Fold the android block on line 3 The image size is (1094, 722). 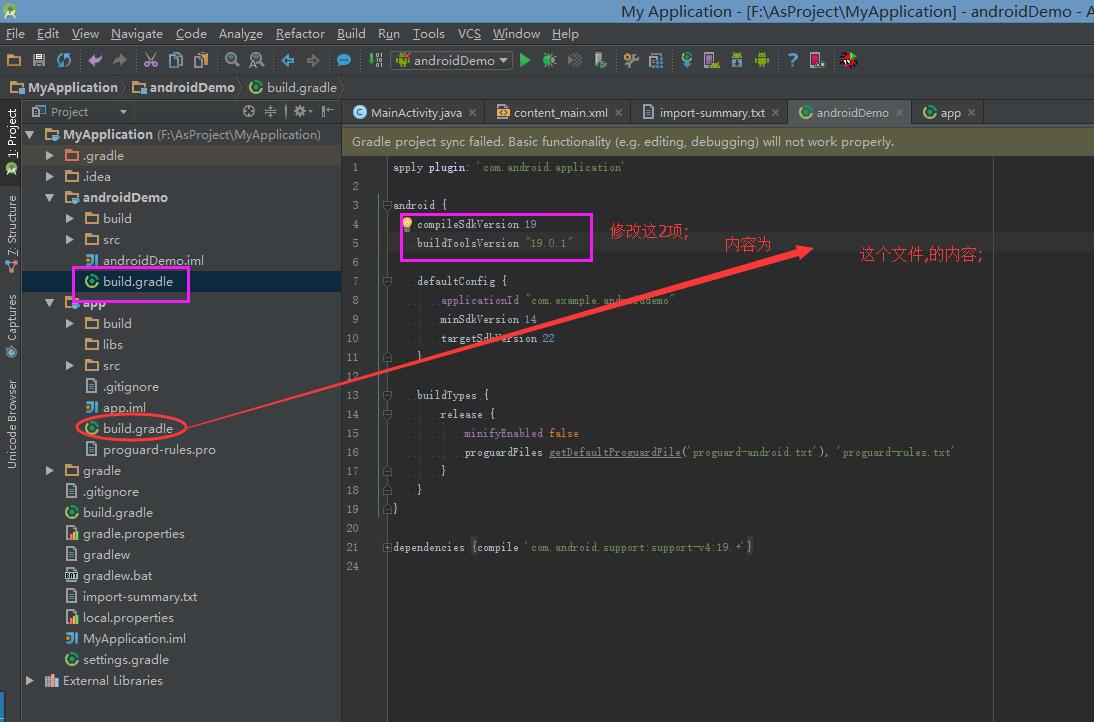(387, 205)
